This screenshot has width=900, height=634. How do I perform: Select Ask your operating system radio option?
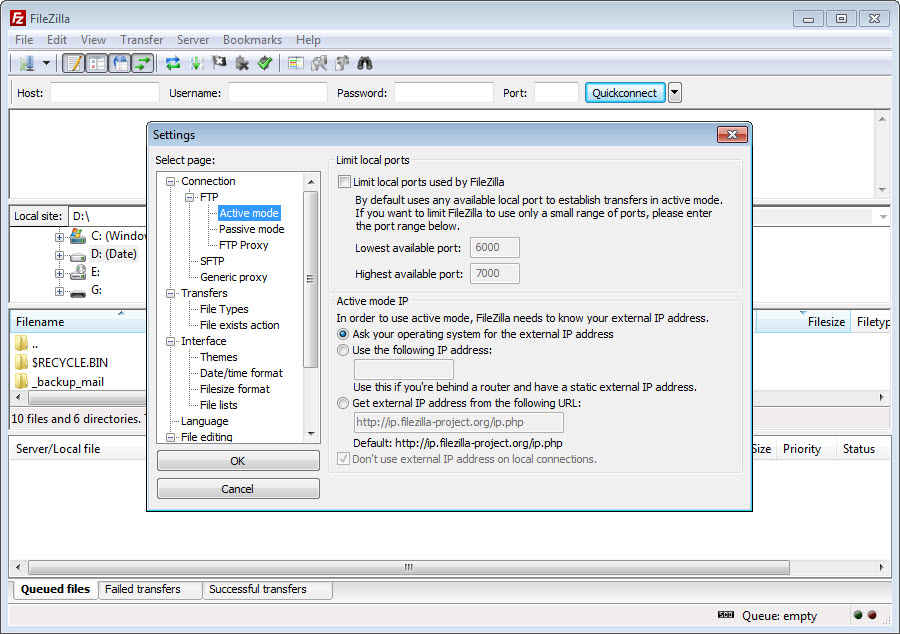(343, 334)
